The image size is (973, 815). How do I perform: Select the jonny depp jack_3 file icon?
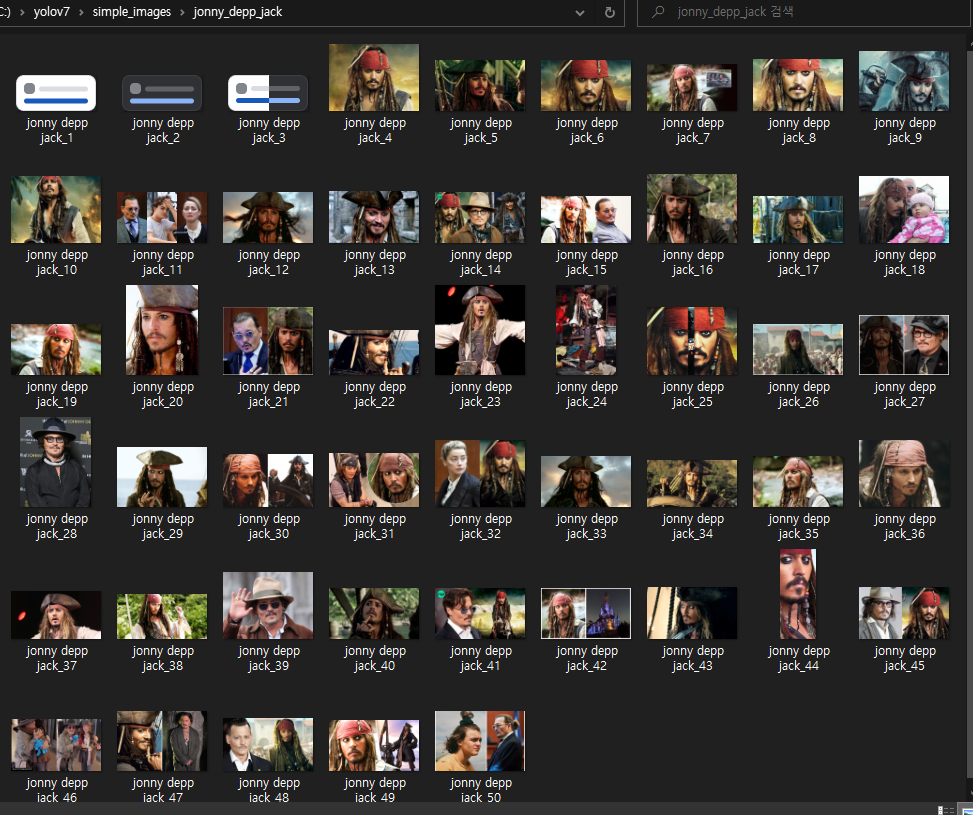click(268, 93)
